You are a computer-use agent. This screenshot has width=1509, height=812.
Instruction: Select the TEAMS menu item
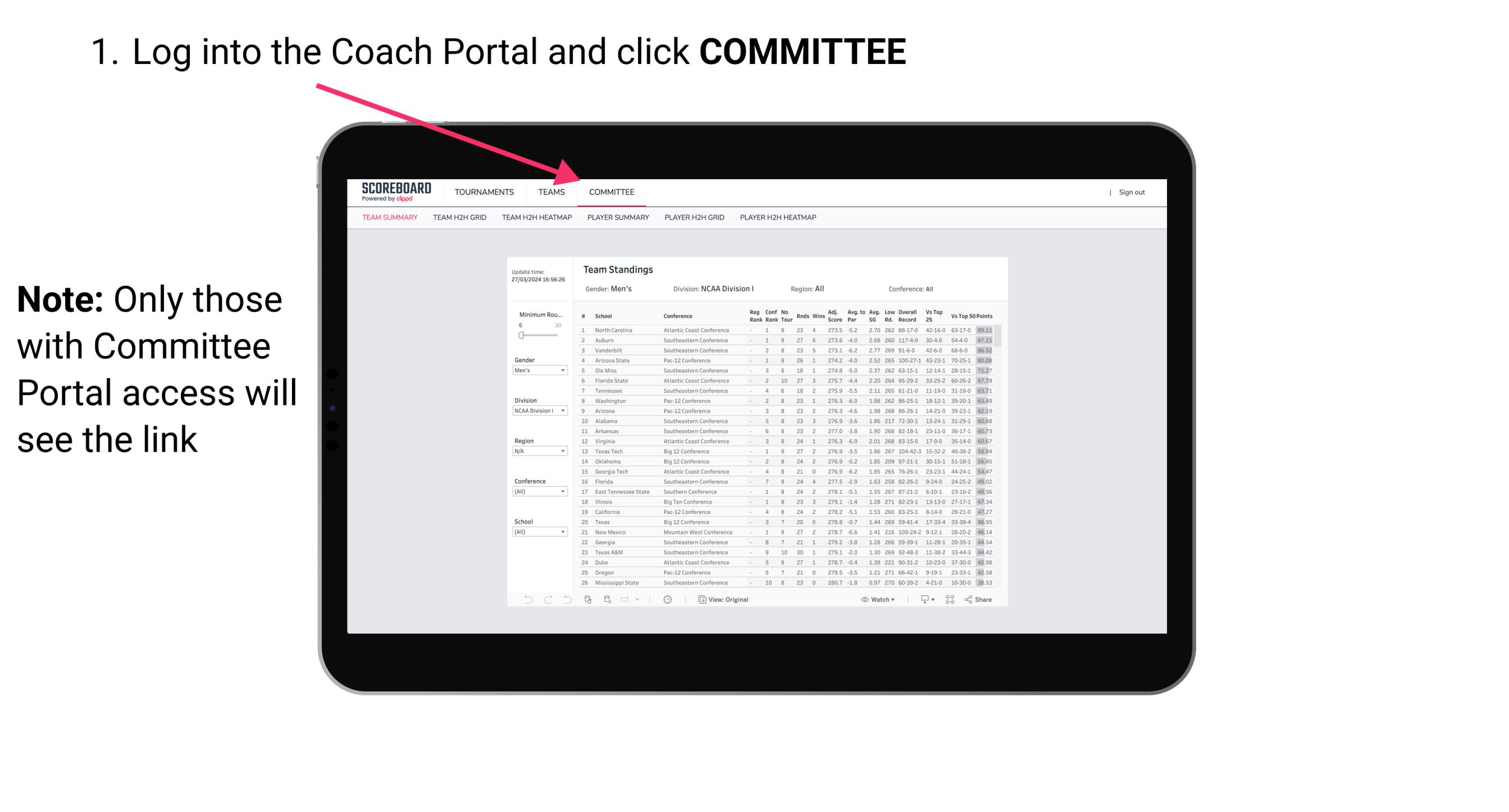553,192
